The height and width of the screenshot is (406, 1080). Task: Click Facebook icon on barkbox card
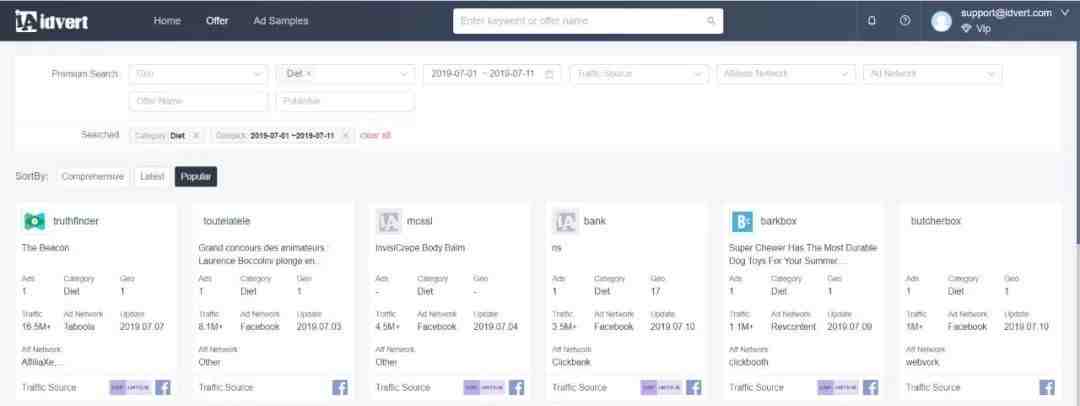(x=871, y=387)
